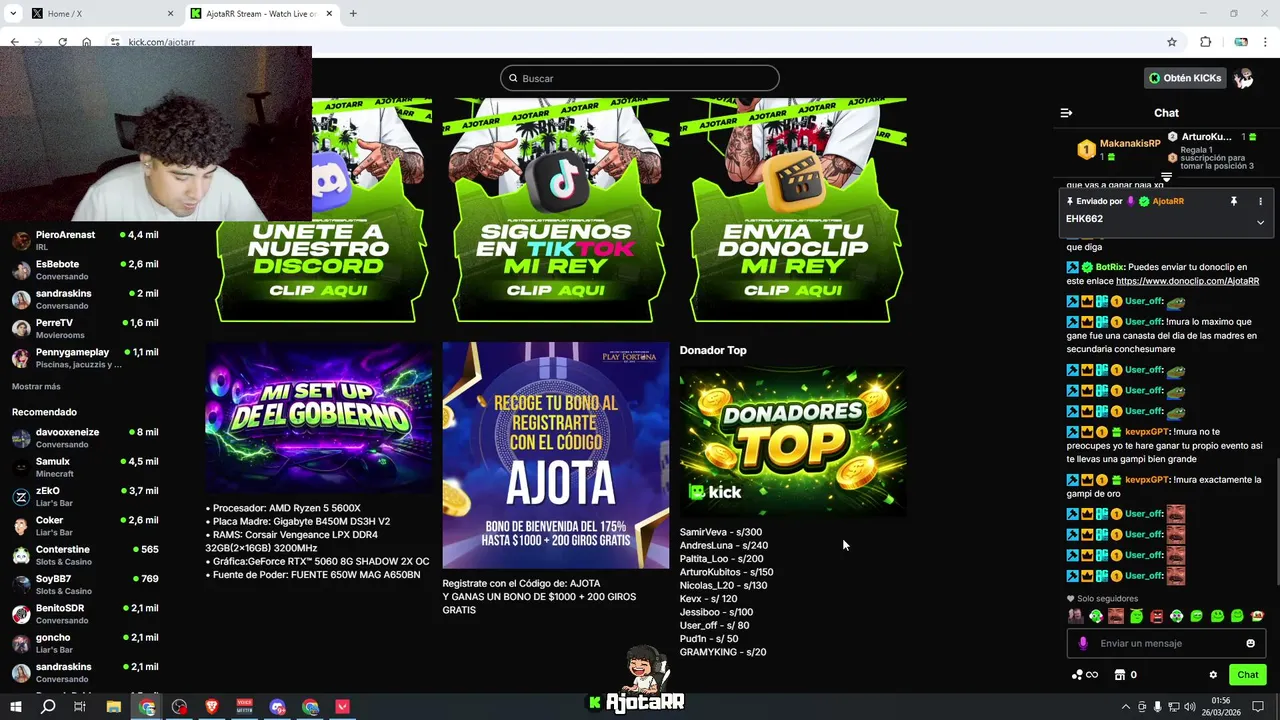Open the user profile avatar menu

click(x=1244, y=78)
